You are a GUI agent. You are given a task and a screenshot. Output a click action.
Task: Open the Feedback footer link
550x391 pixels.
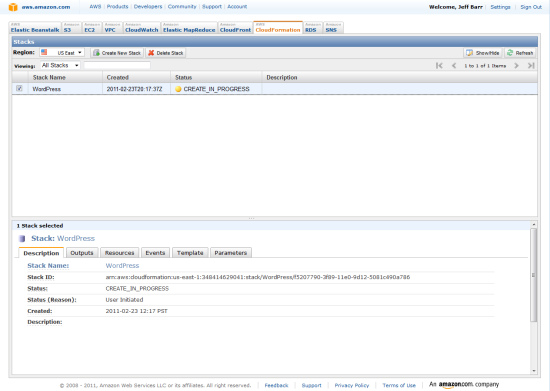(x=276, y=385)
